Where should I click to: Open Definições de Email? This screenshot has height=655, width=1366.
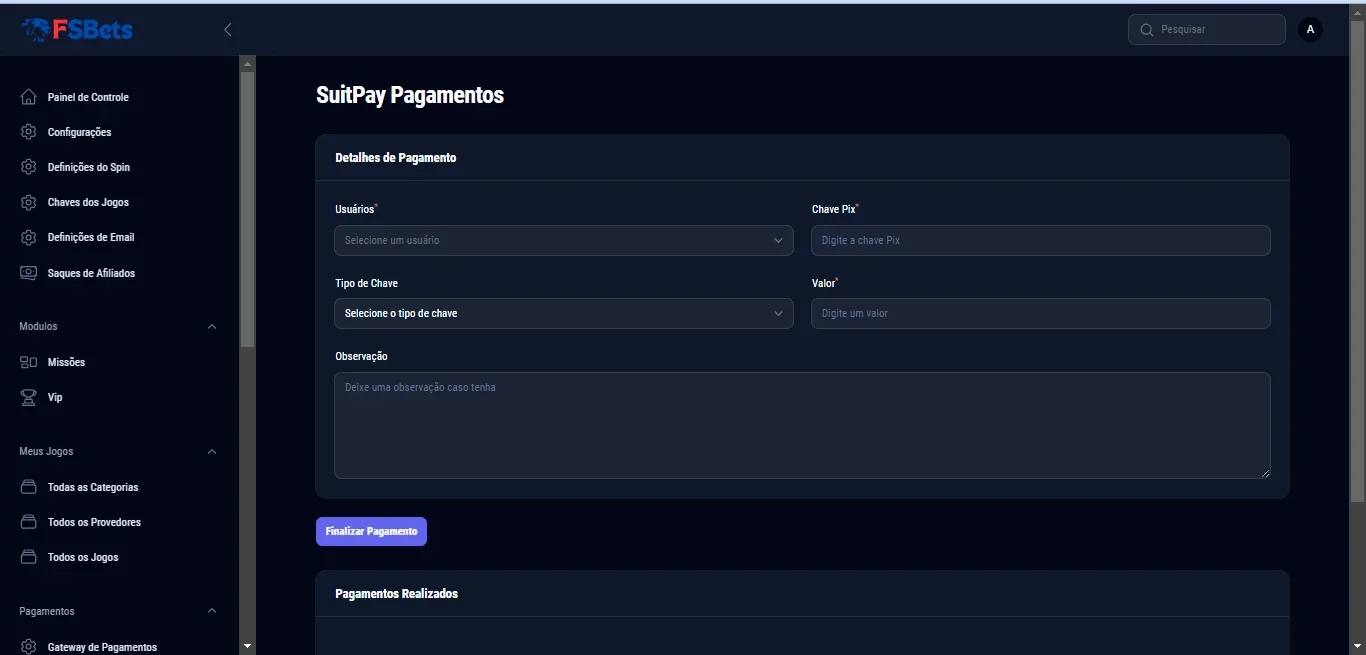(x=91, y=237)
